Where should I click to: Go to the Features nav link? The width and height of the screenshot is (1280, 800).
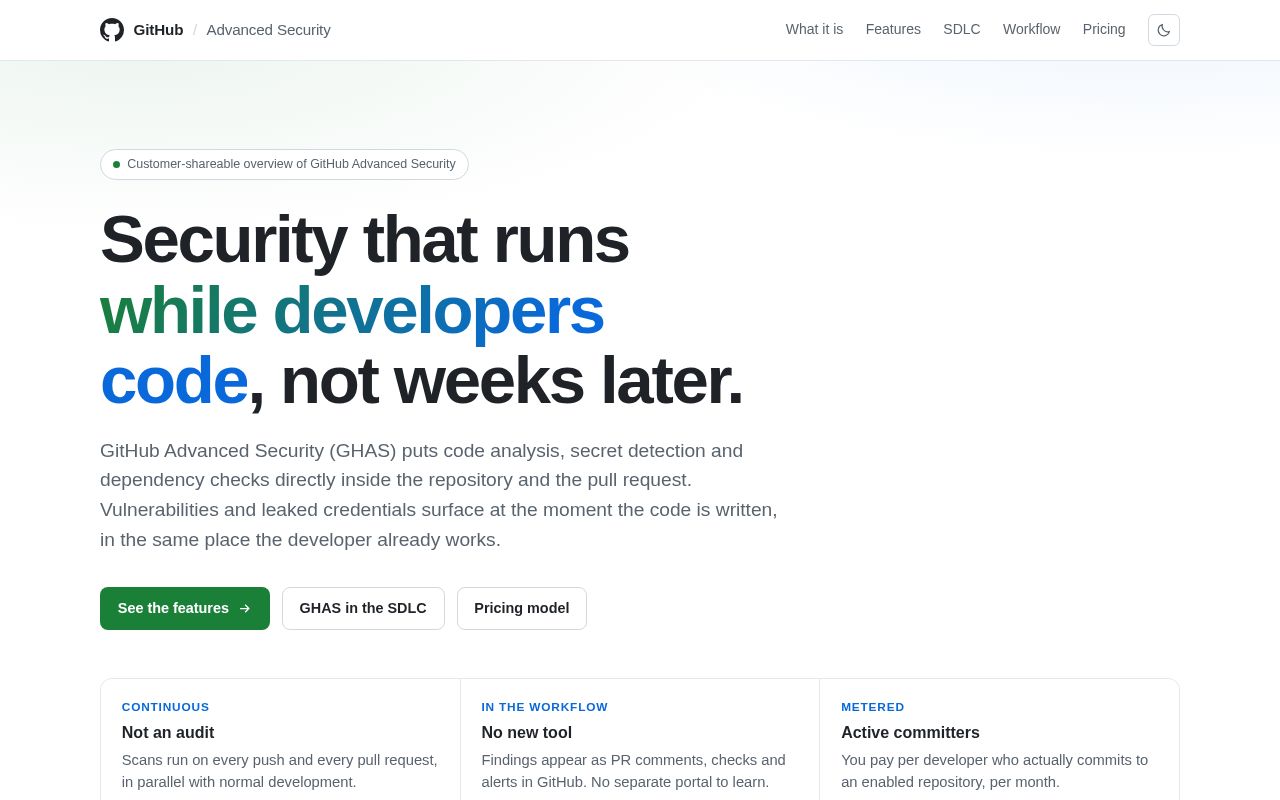pos(893,29)
